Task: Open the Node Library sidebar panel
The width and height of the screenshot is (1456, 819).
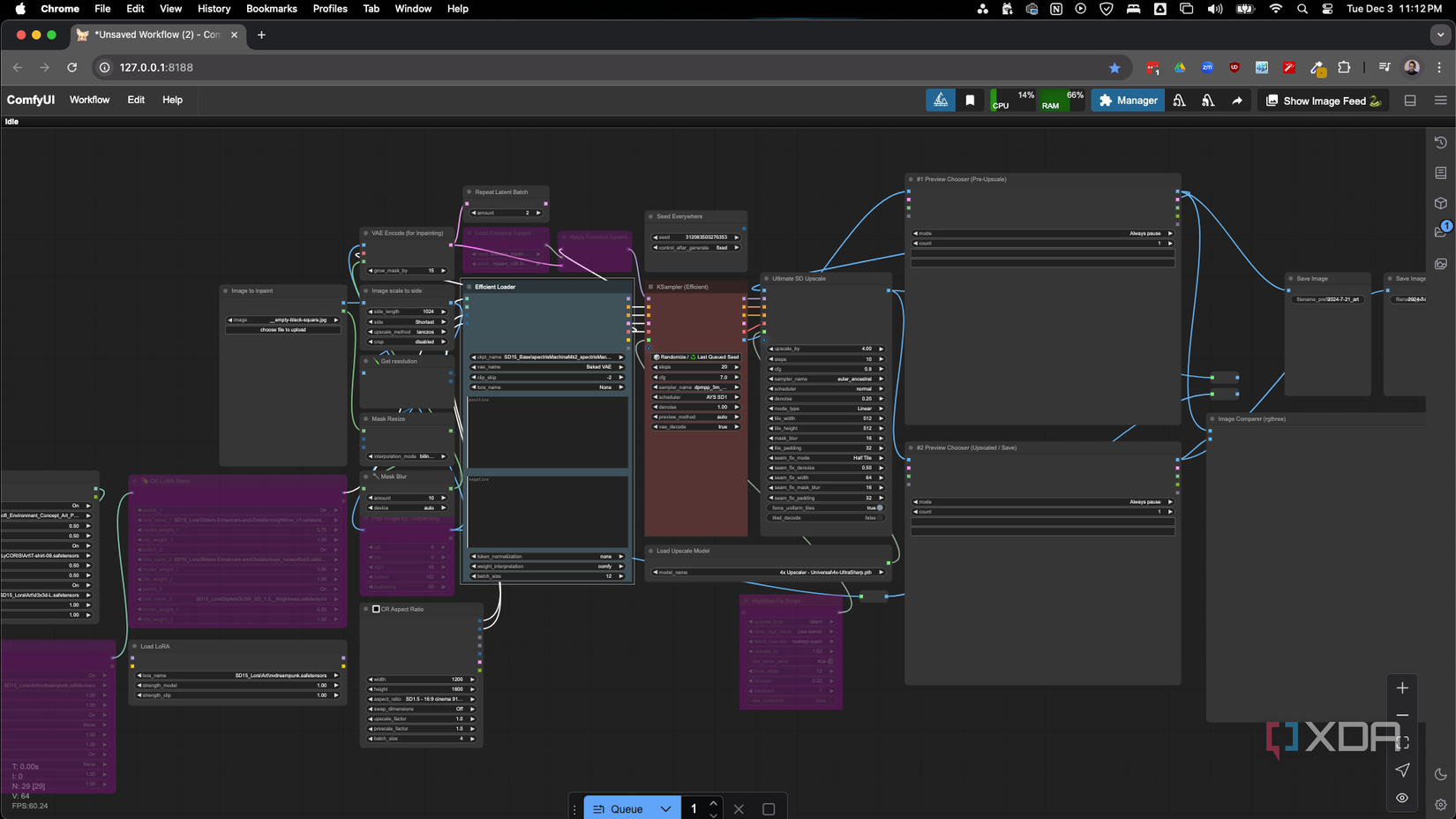Action: pos(1440,173)
